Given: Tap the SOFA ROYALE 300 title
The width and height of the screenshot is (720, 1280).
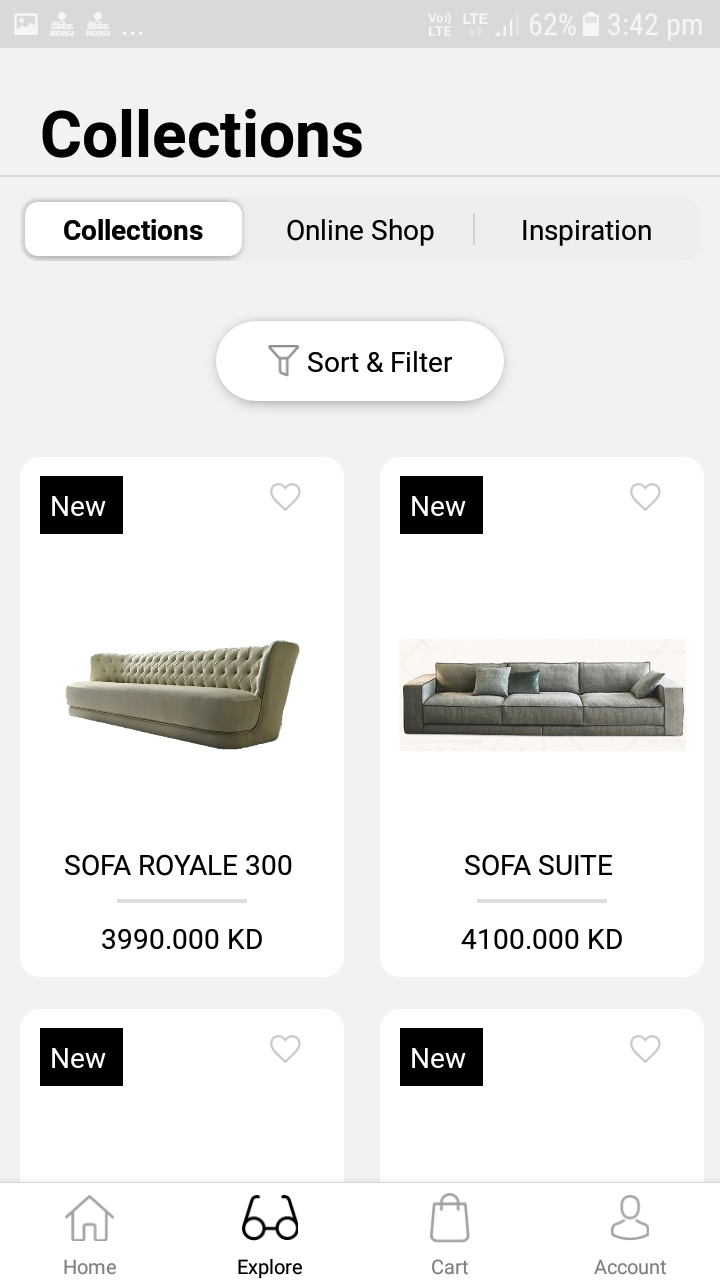Looking at the screenshot, I should [178, 865].
